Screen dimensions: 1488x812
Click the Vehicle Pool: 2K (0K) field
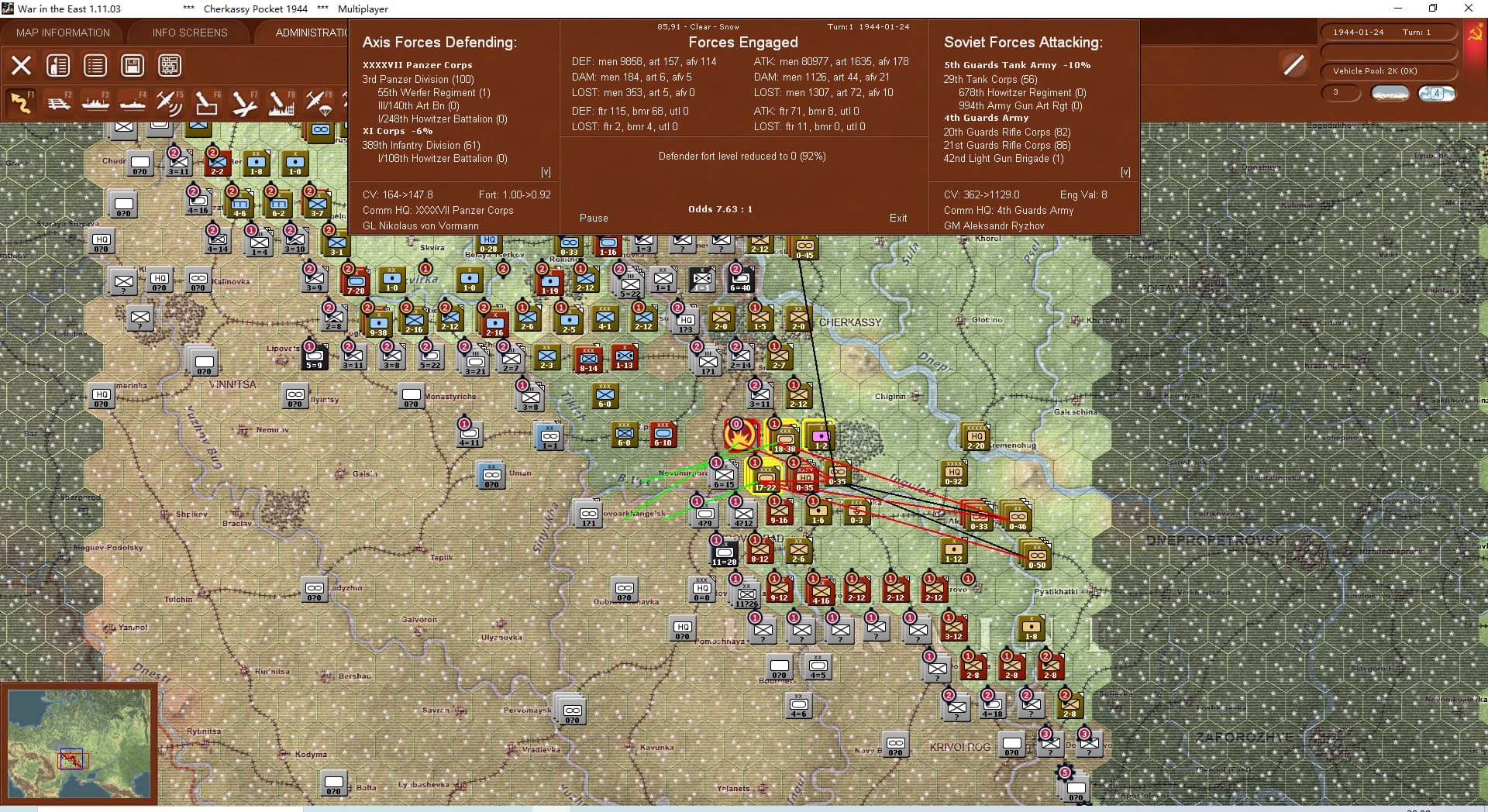click(x=1388, y=71)
